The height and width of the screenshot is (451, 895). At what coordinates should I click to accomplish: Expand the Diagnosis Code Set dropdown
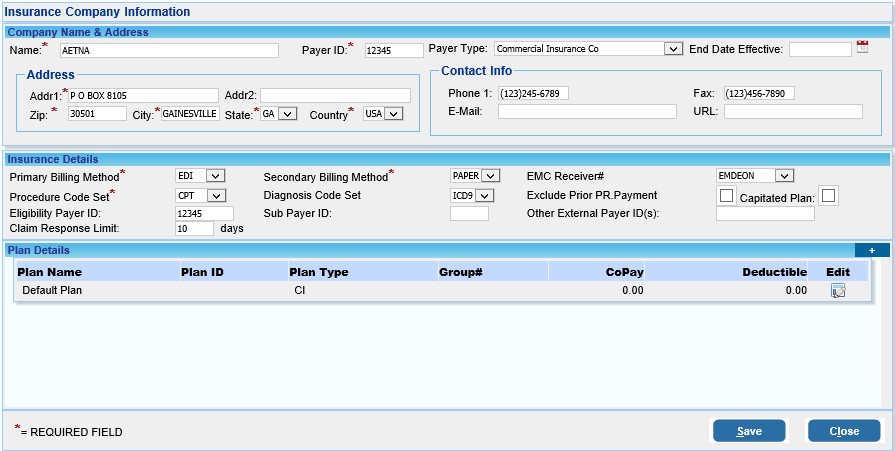[x=484, y=195]
